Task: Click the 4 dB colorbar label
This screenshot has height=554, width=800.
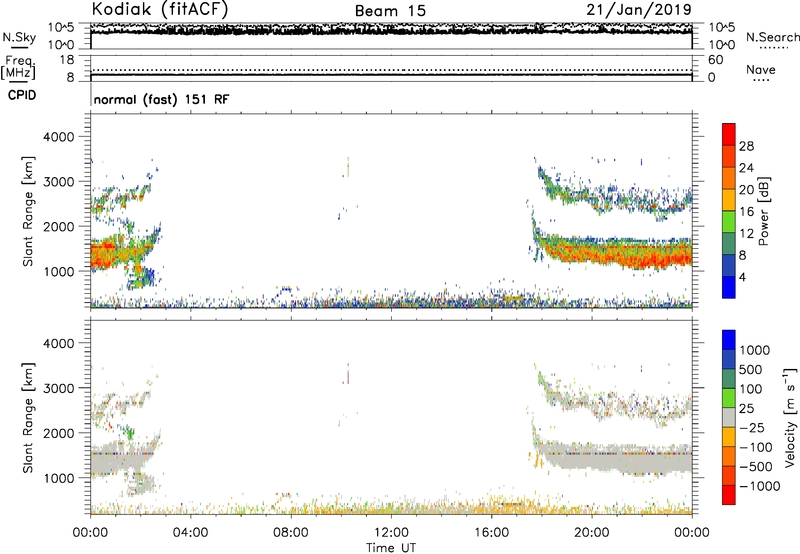Action: [742, 278]
